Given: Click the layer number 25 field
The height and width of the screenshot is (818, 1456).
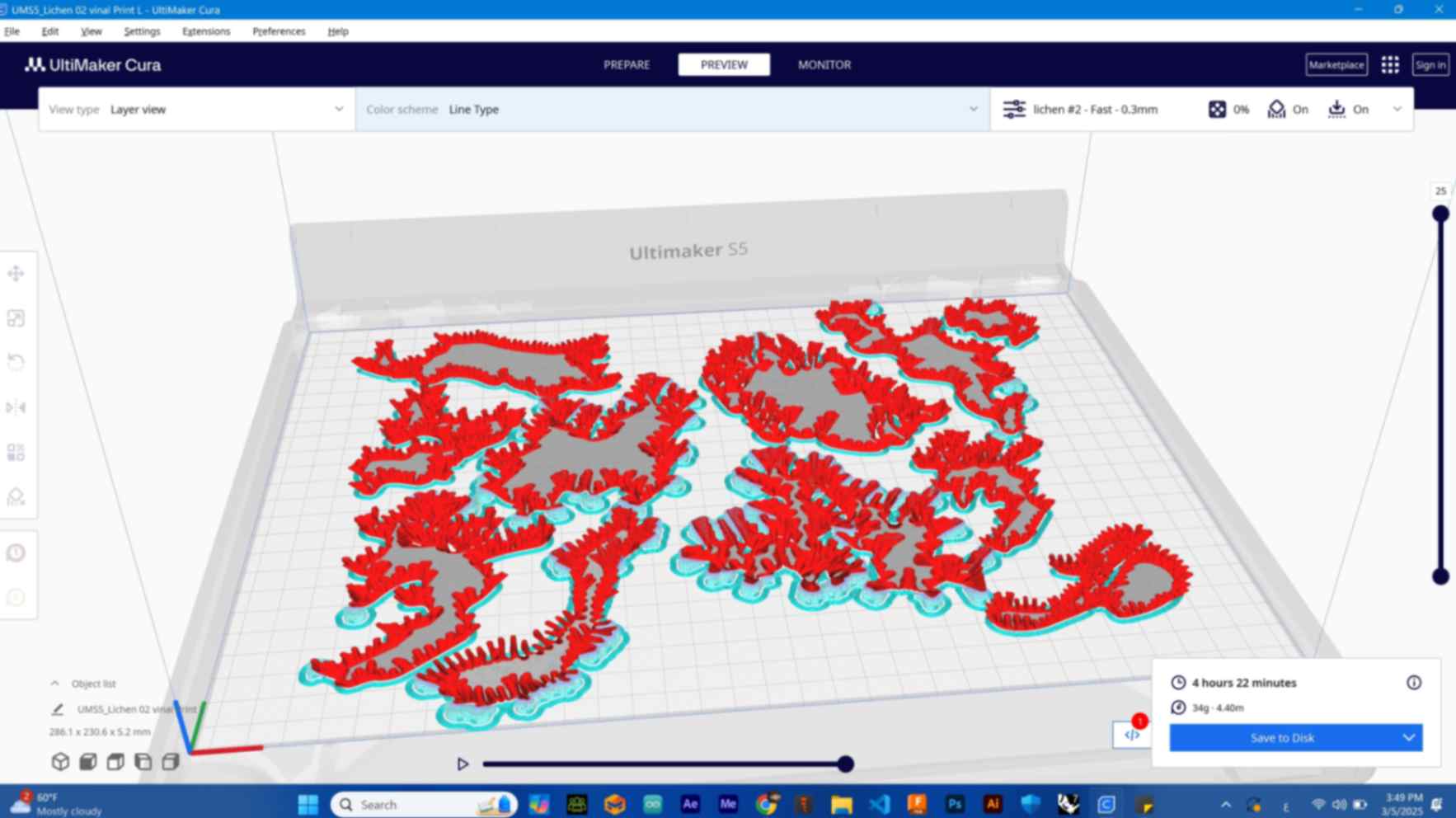Looking at the screenshot, I should coord(1440,190).
